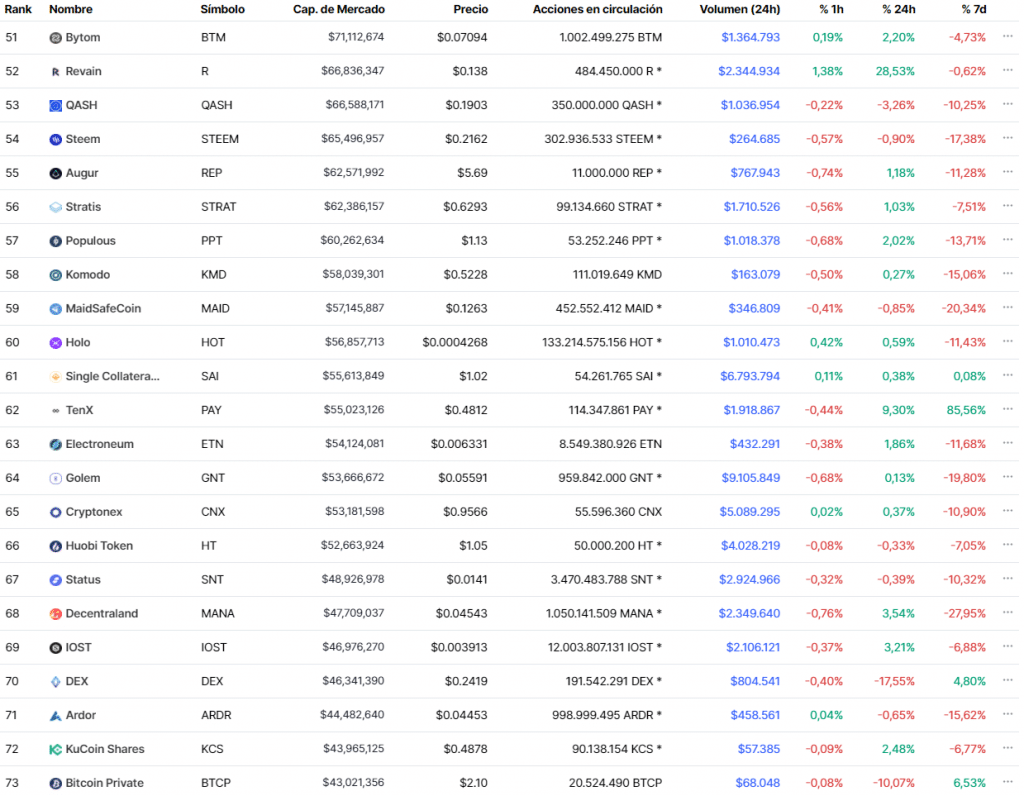This screenshot has width=1024, height=796.
Task: Click DEX 24h change -17,55%
Action: pyautogui.click(x=895, y=682)
